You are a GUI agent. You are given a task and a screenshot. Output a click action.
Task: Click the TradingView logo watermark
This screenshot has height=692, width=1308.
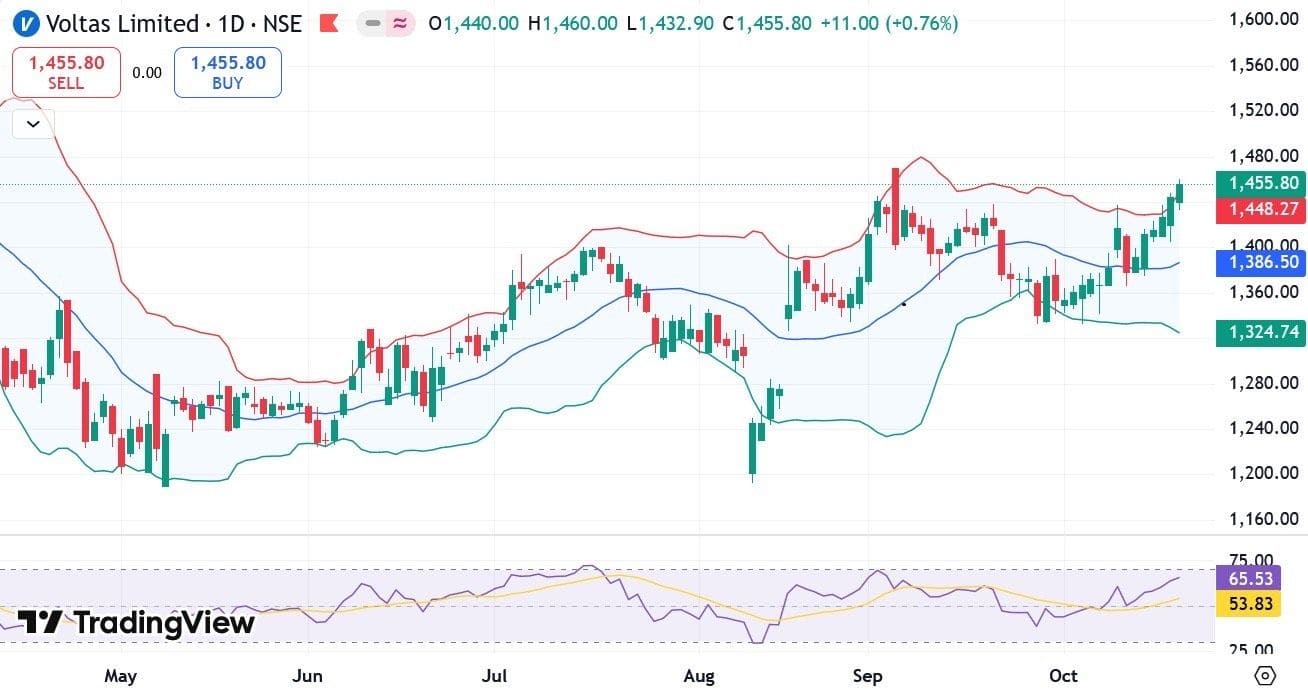137,623
